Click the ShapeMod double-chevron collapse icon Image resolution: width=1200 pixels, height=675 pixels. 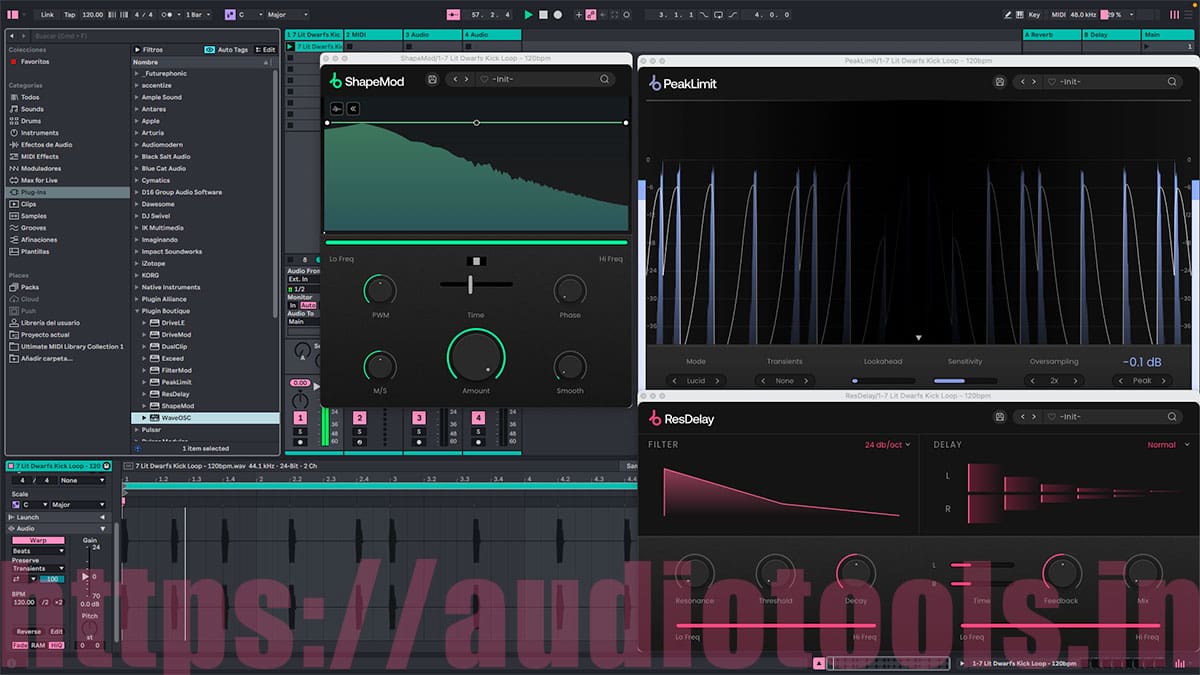(x=353, y=108)
